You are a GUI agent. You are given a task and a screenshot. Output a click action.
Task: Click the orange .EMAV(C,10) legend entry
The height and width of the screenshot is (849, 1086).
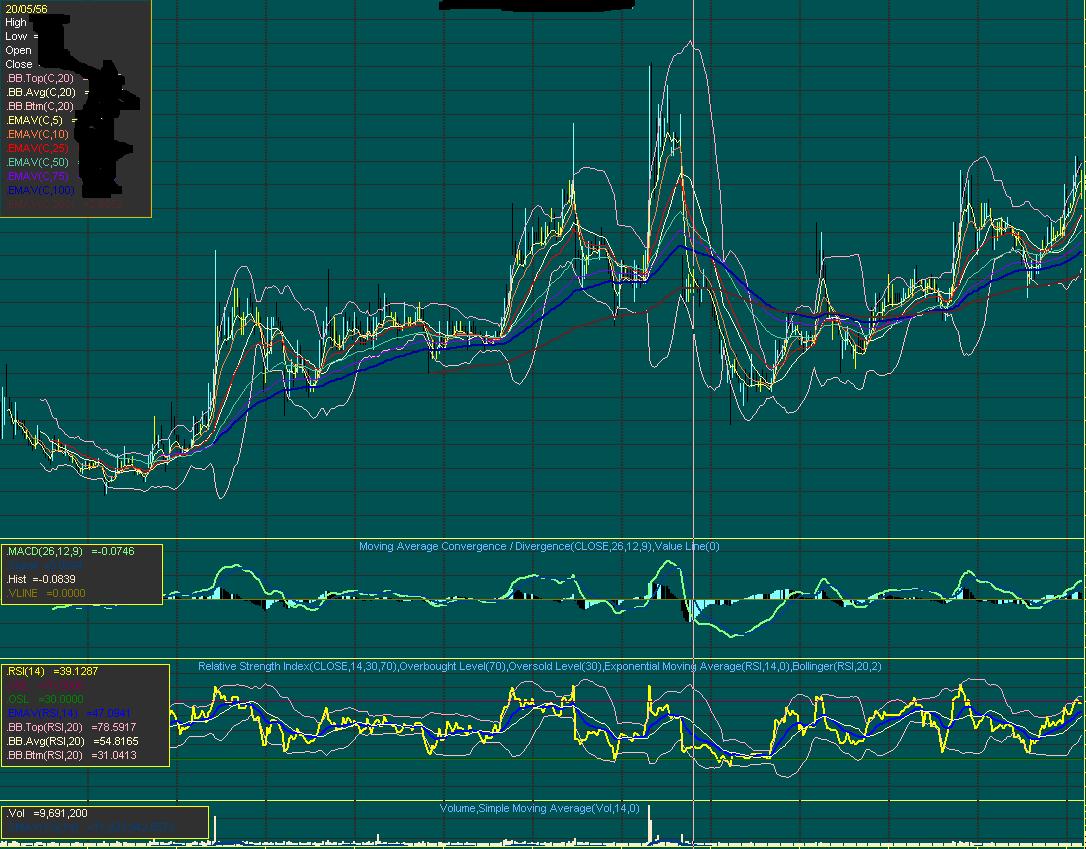[37, 134]
